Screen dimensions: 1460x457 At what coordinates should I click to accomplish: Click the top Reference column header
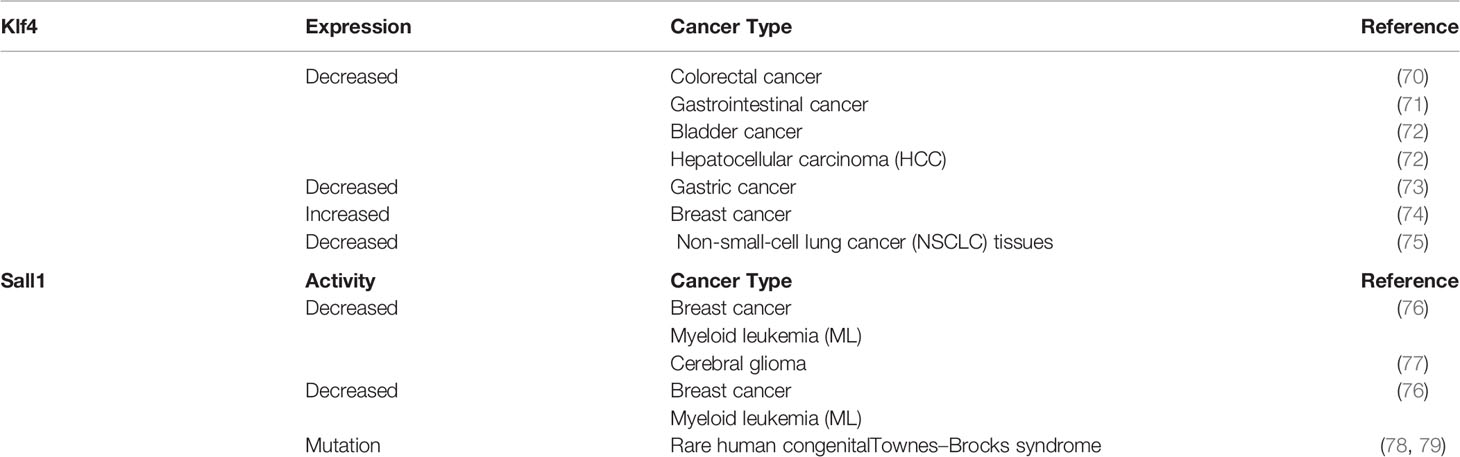(1410, 28)
